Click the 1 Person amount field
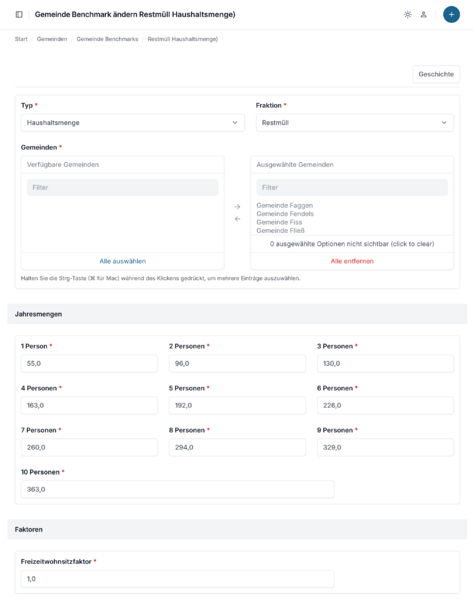This screenshot has width=474, height=600. (x=89, y=364)
